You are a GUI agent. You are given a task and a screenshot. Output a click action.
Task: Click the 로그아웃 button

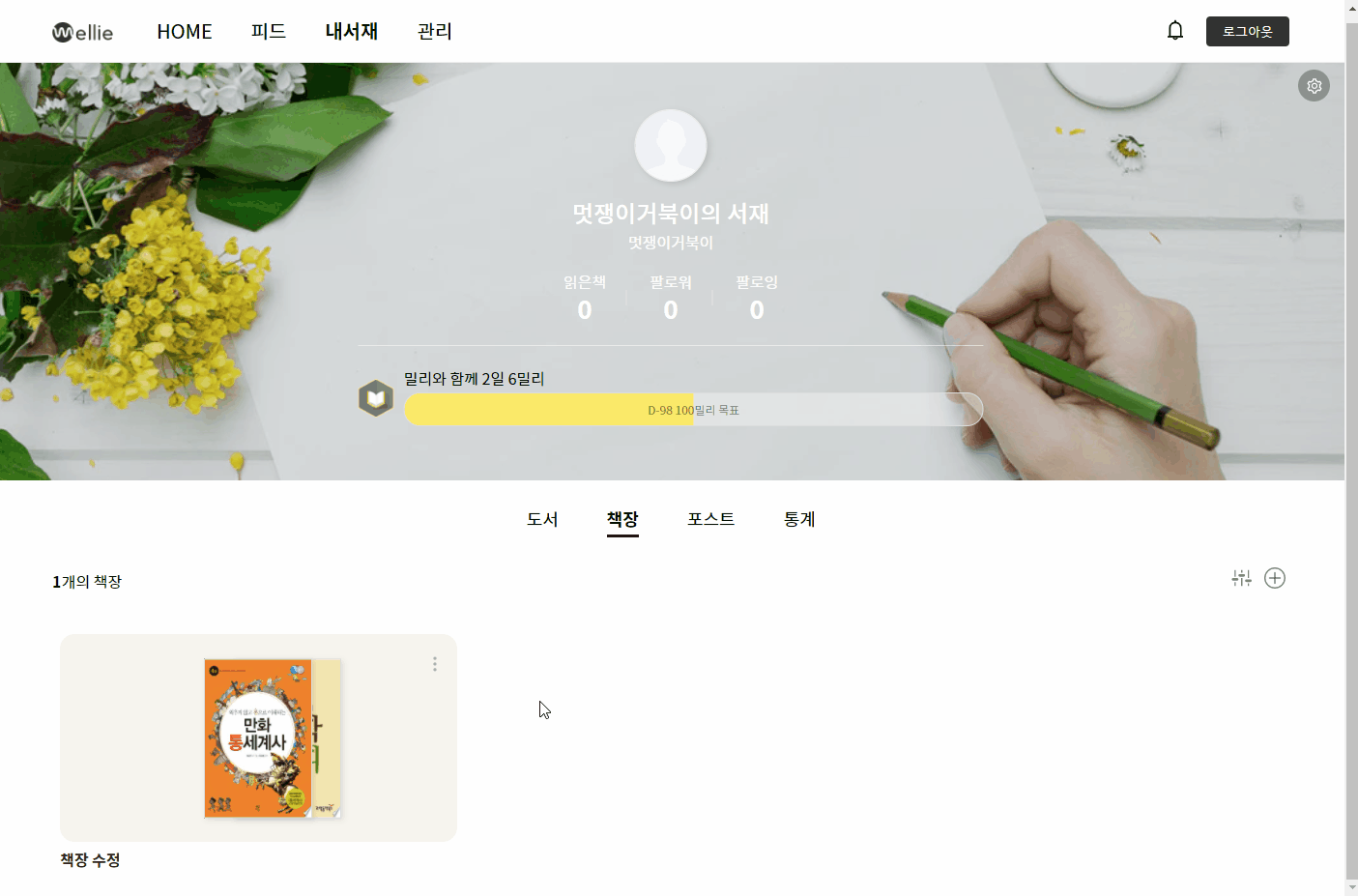[x=1247, y=31]
